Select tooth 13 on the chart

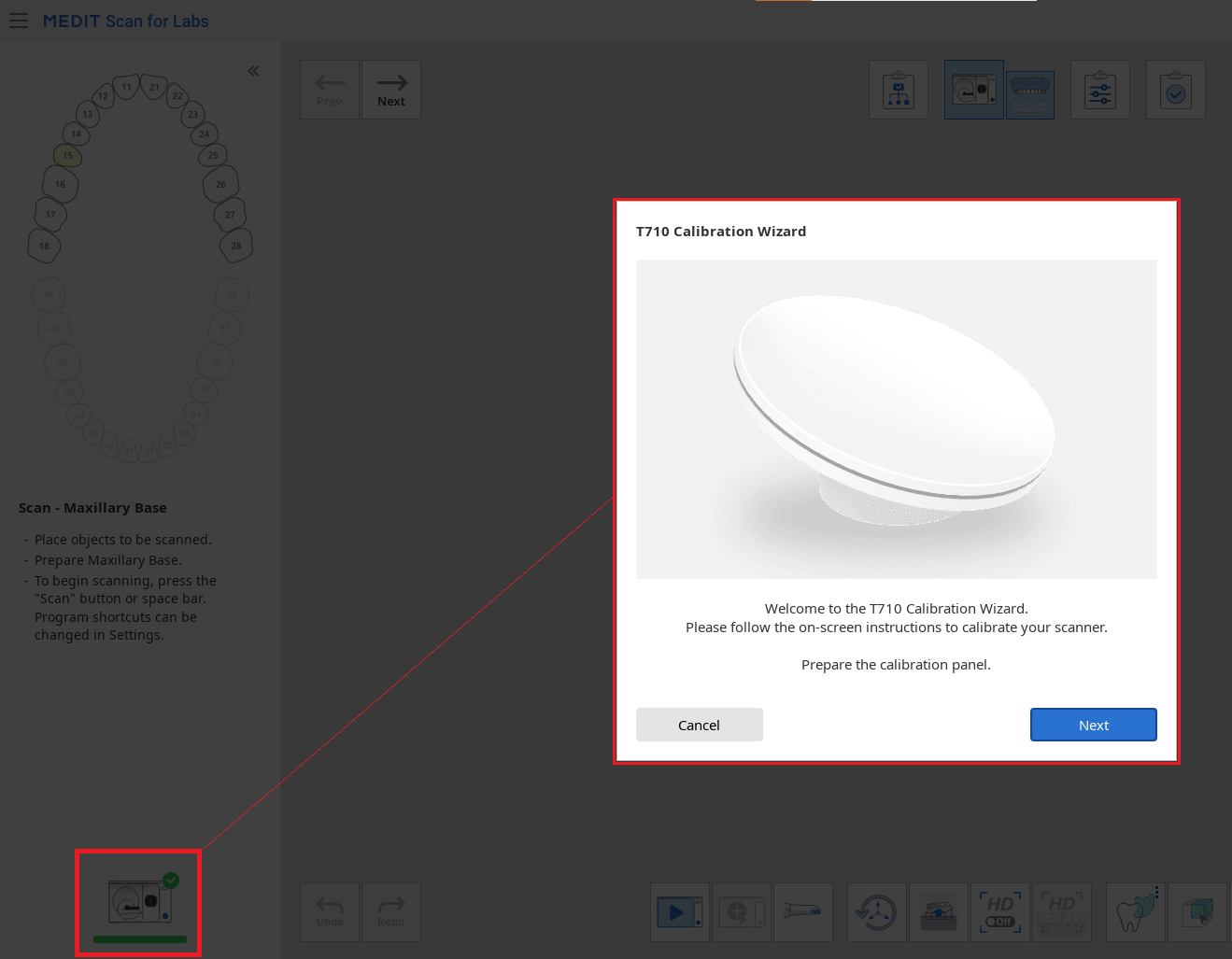[x=88, y=114]
